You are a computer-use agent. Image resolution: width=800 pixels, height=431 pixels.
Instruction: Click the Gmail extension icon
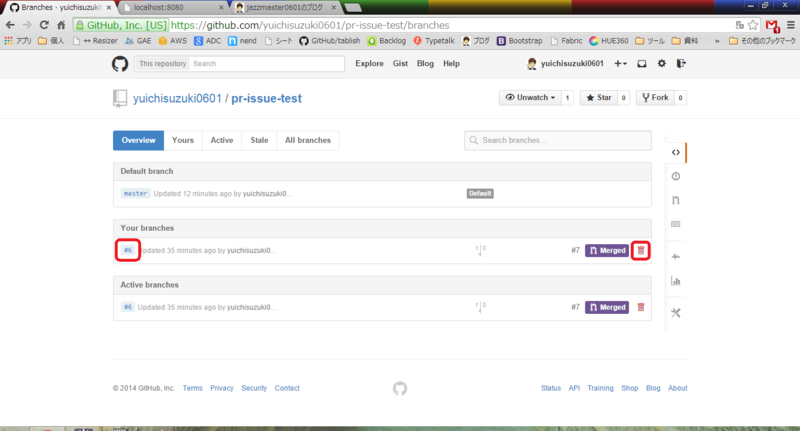[772, 26]
